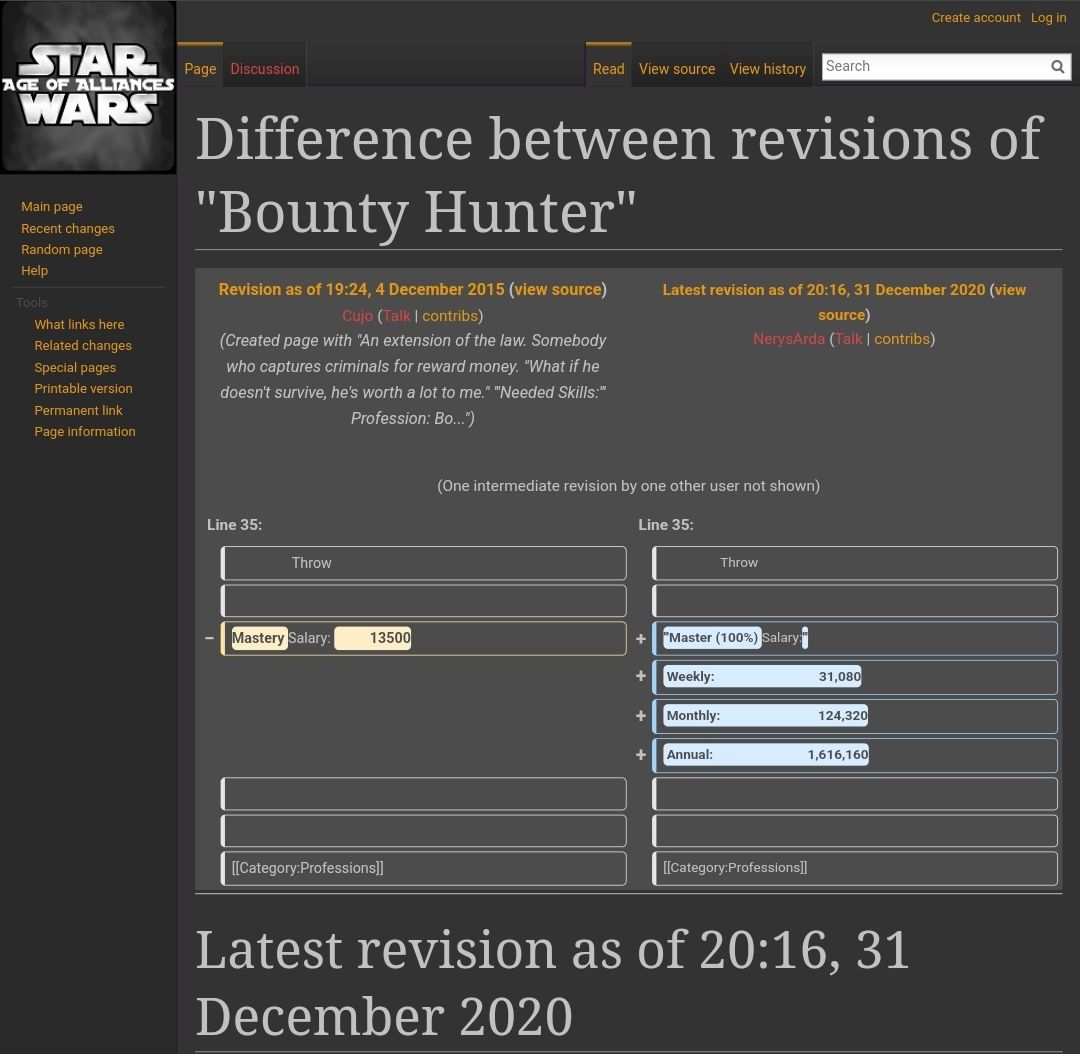Open the Special pages tool
Screen dimensions: 1080x1054
point(74,366)
